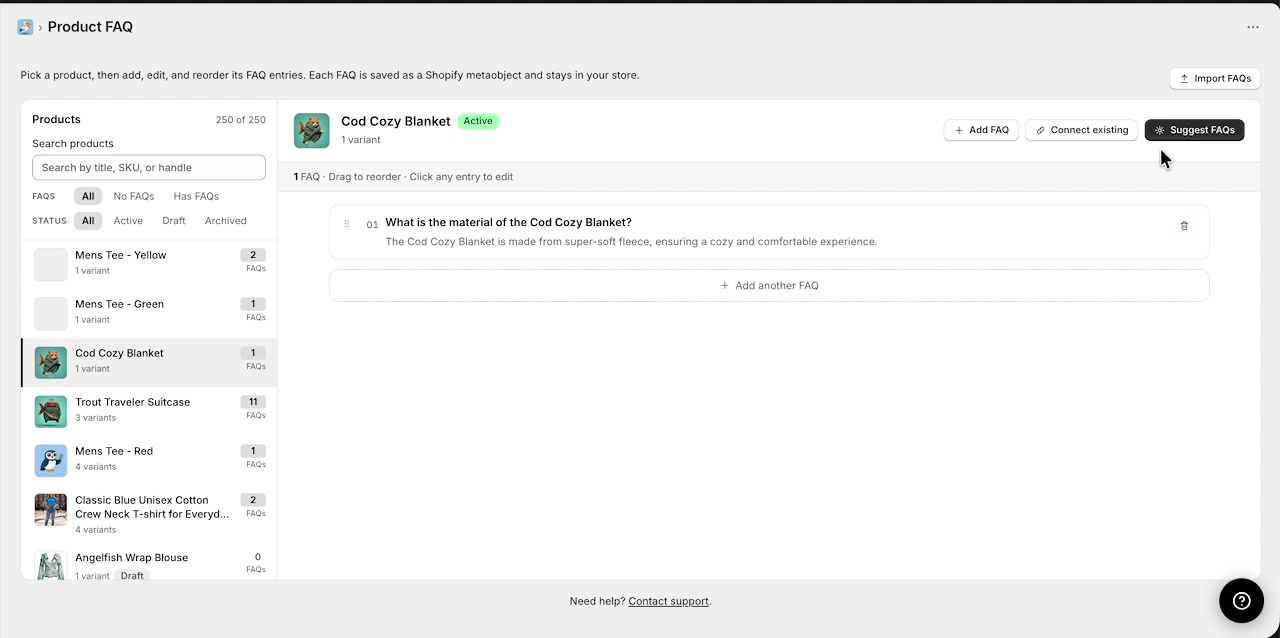Image resolution: width=1280 pixels, height=638 pixels.
Task: Click Trout Traveler Suitcase thumbnail image
Action: [x=51, y=411]
